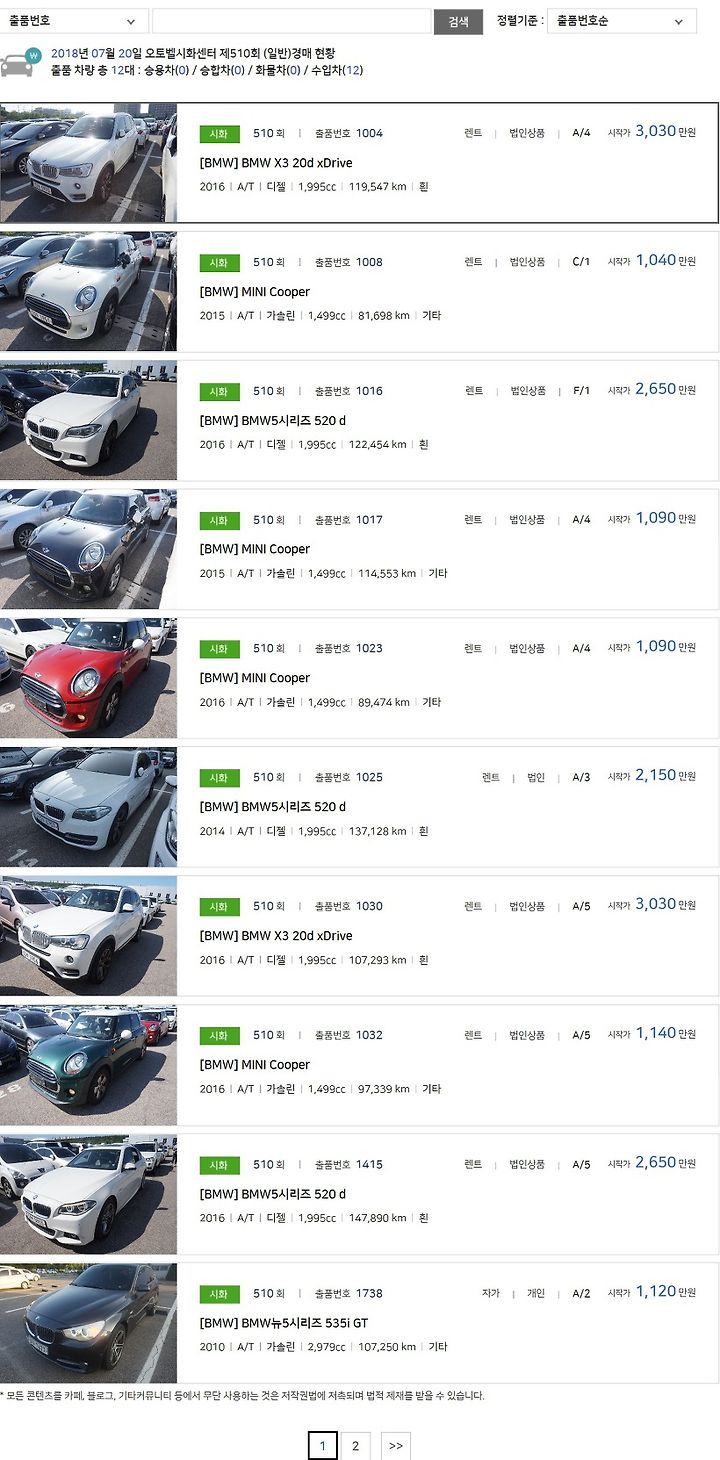Open the dark BMW 535i GT thumbnail
The image size is (720, 1460).
[88, 1323]
